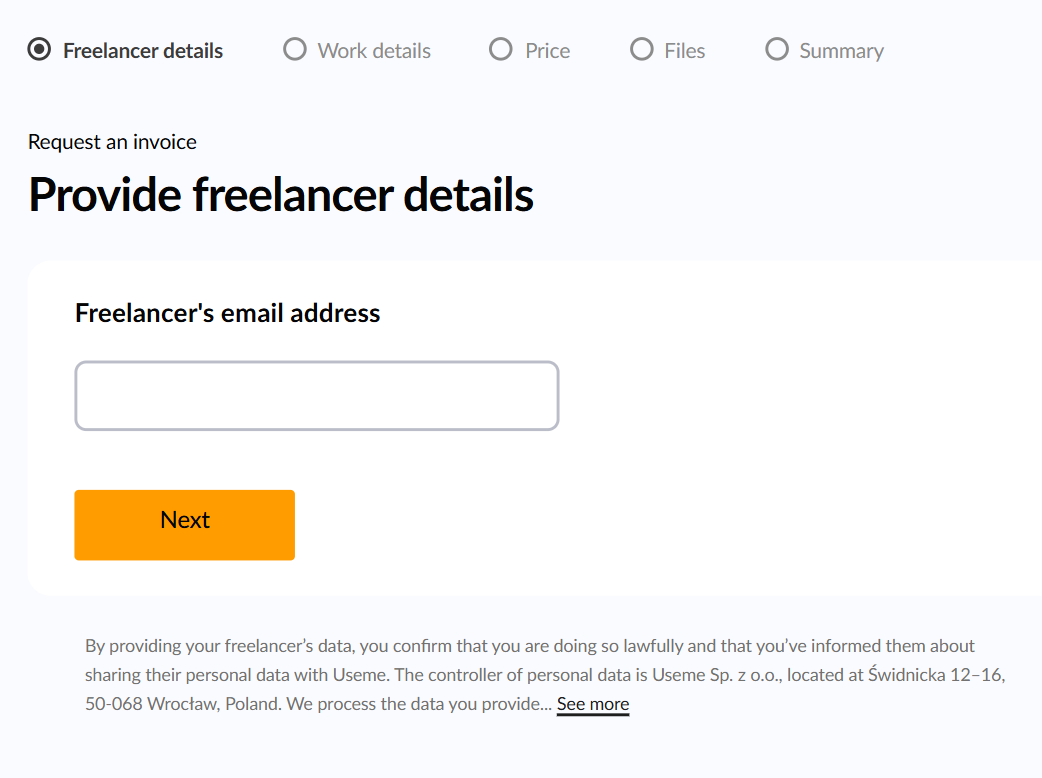Click the Files step circle indicator
This screenshot has height=778, width=1042.
(641, 49)
